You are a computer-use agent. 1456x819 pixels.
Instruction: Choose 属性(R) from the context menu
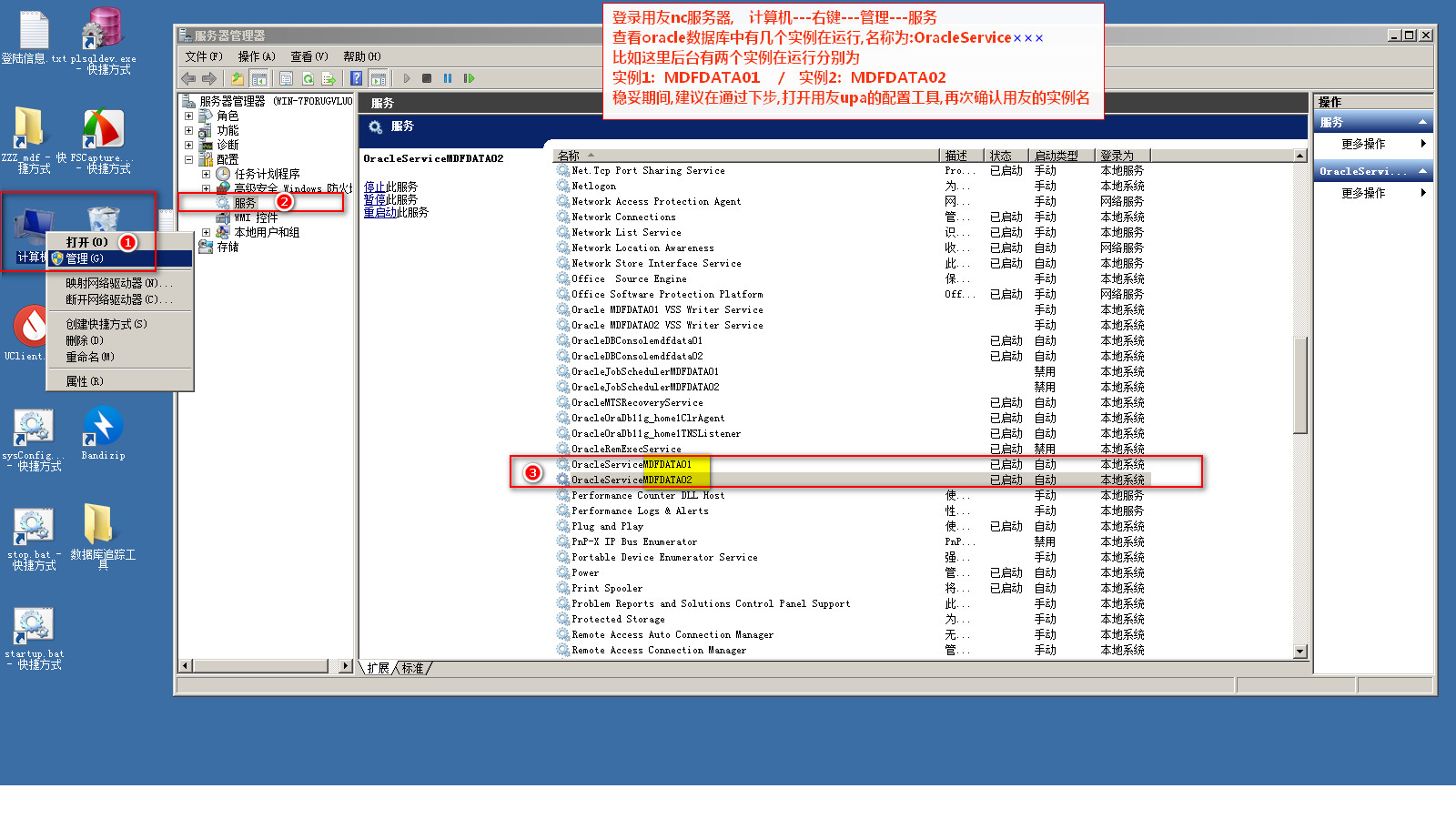[85, 381]
